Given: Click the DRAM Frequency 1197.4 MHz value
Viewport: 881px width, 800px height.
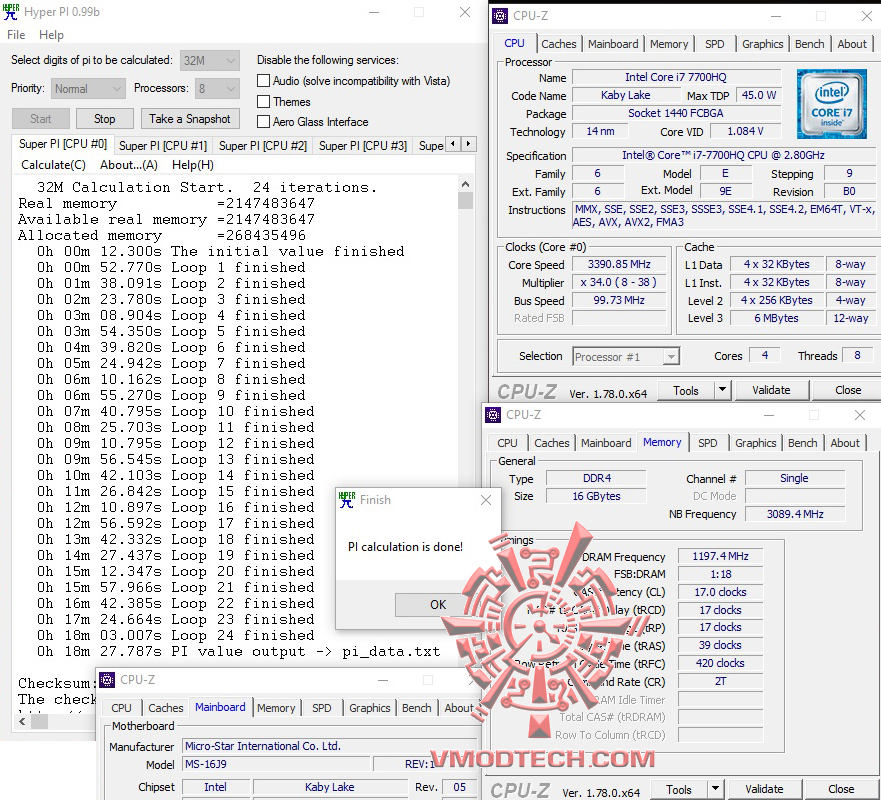Looking at the screenshot, I should click(720, 556).
